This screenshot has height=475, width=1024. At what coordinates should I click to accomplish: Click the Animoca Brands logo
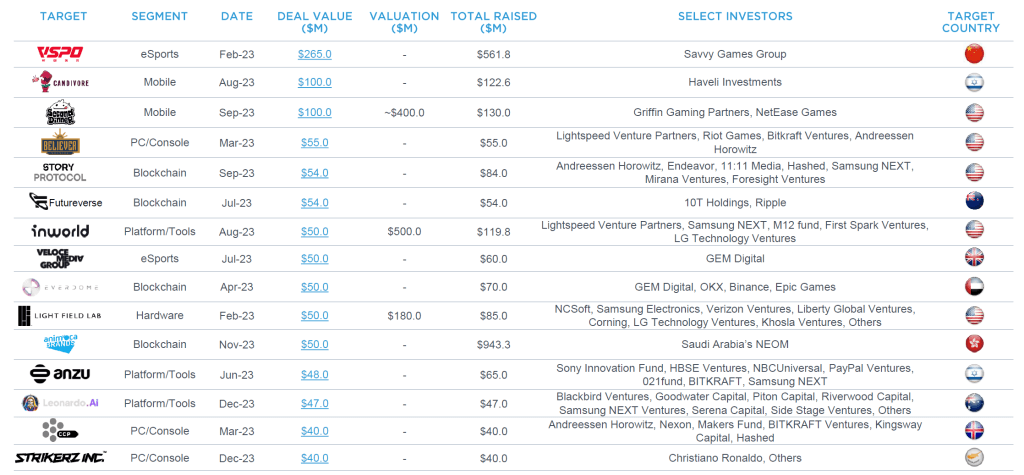tap(59, 344)
